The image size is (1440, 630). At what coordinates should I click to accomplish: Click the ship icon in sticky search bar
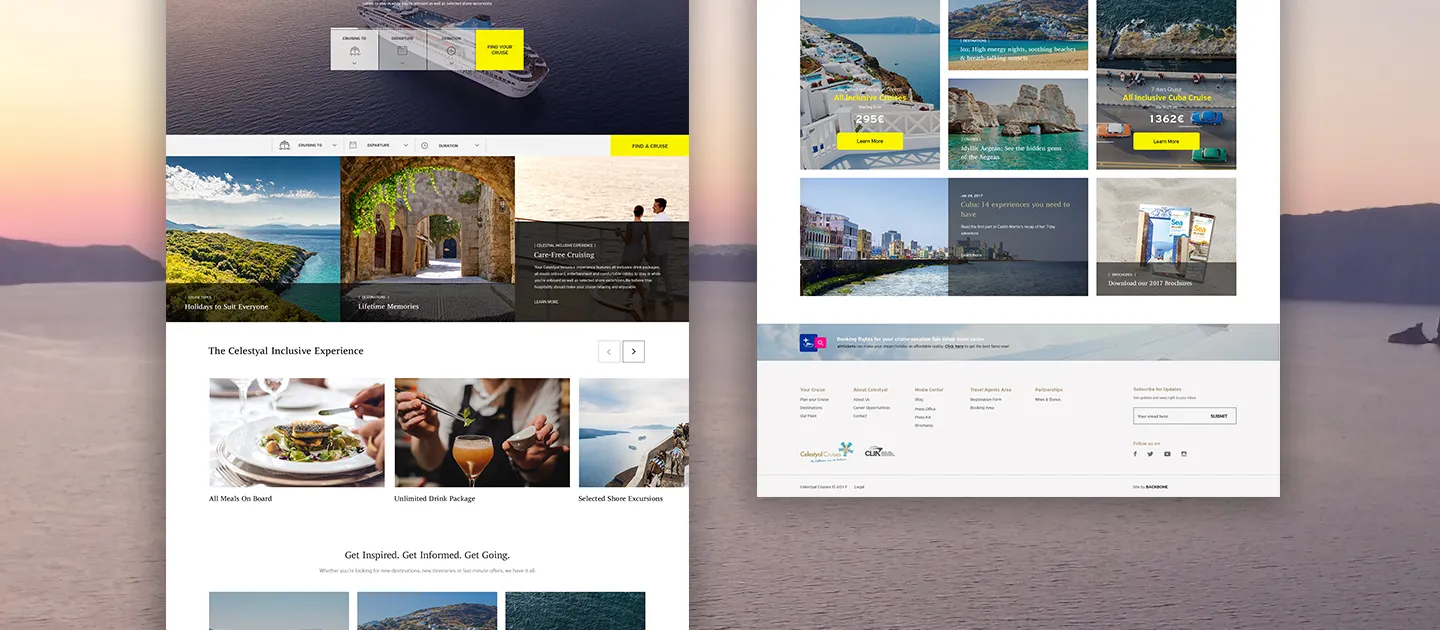(x=284, y=146)
